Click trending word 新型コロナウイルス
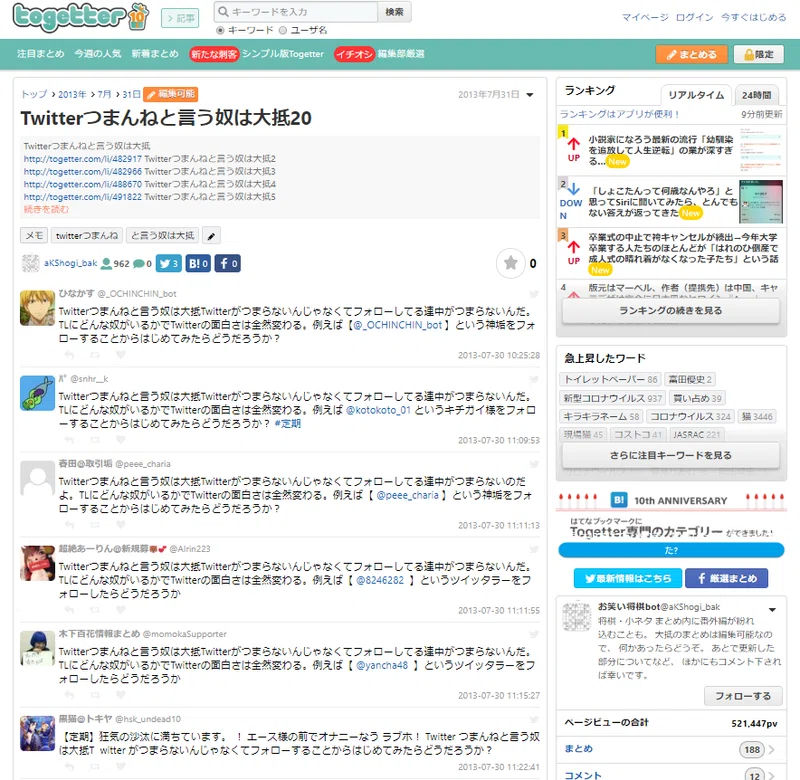The image size is (800, 780). 612,398
